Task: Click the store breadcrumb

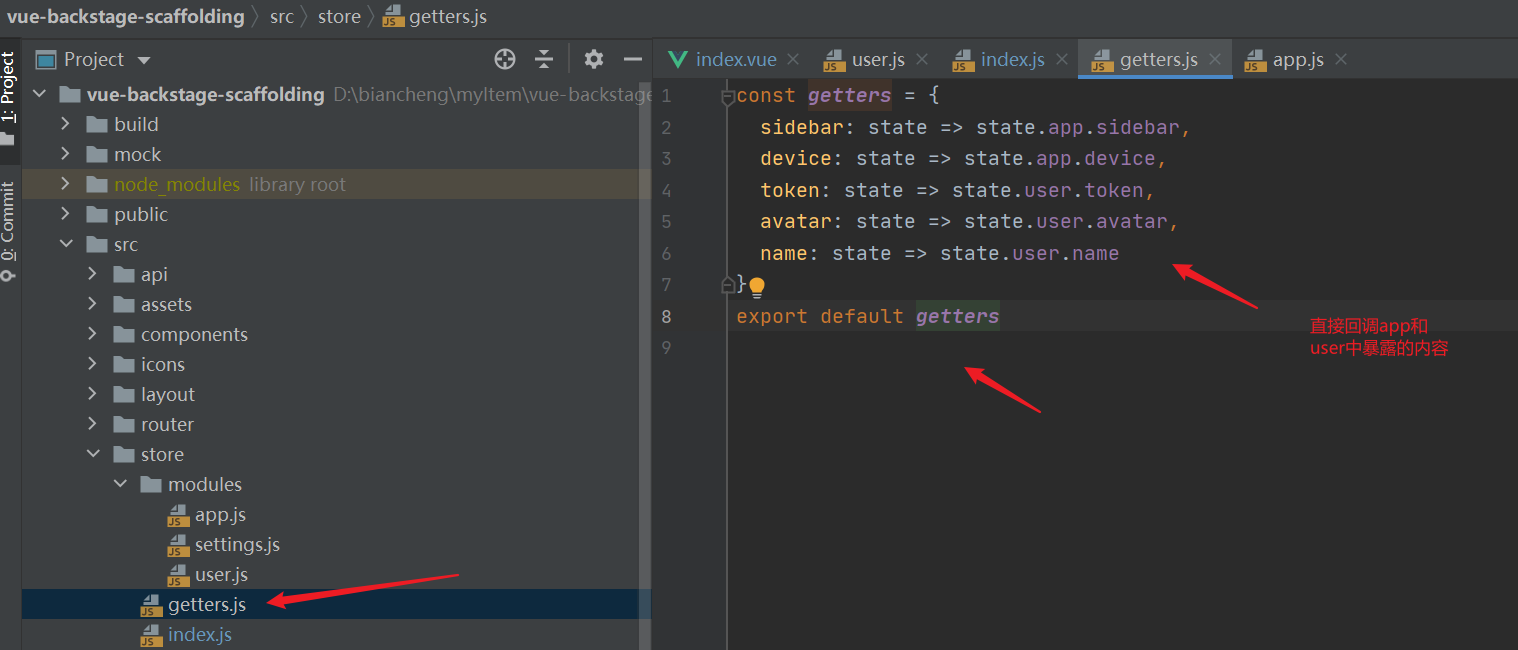Action: [339, 17]
